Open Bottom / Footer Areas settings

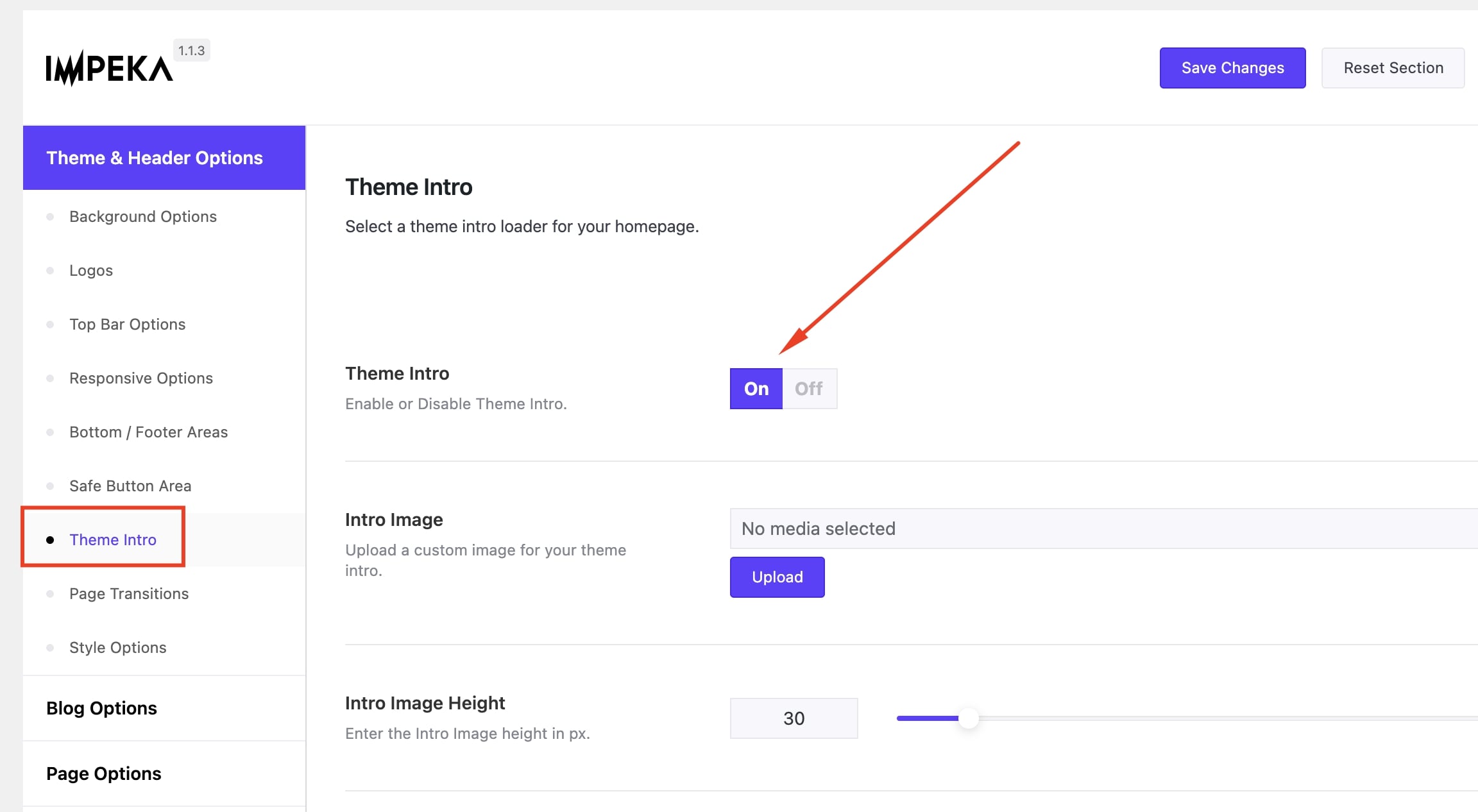[148, 432]
